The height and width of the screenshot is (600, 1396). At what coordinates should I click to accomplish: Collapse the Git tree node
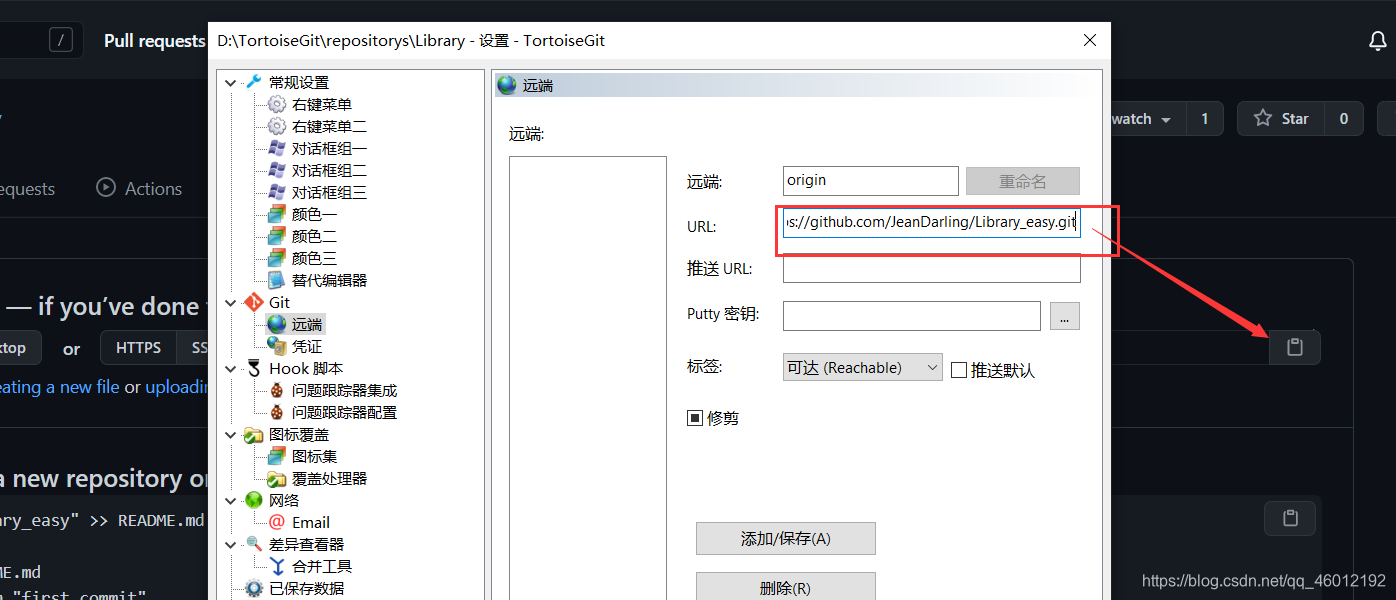point(231,302)
